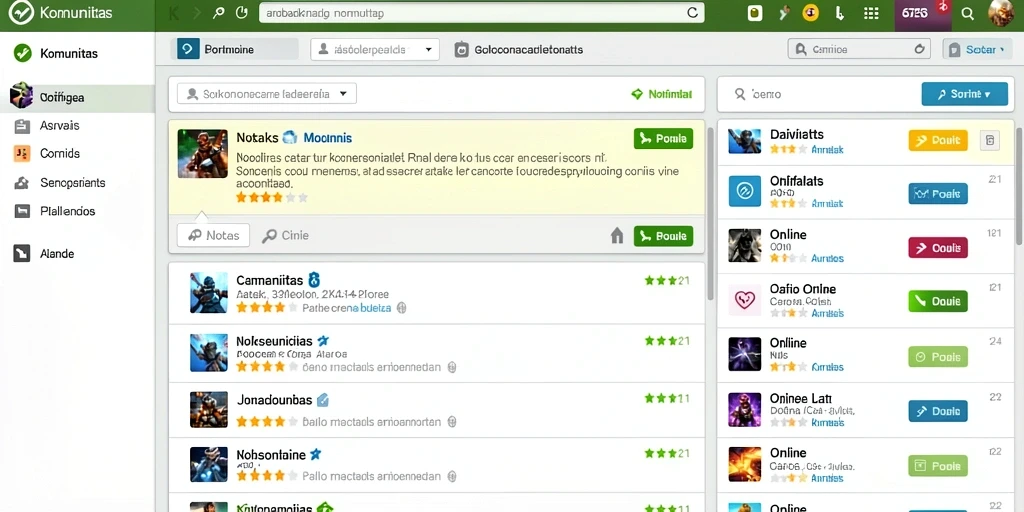1024x512 pixels.
Task: Click the yellow round icon in top bar
Action: coord(810,13)
